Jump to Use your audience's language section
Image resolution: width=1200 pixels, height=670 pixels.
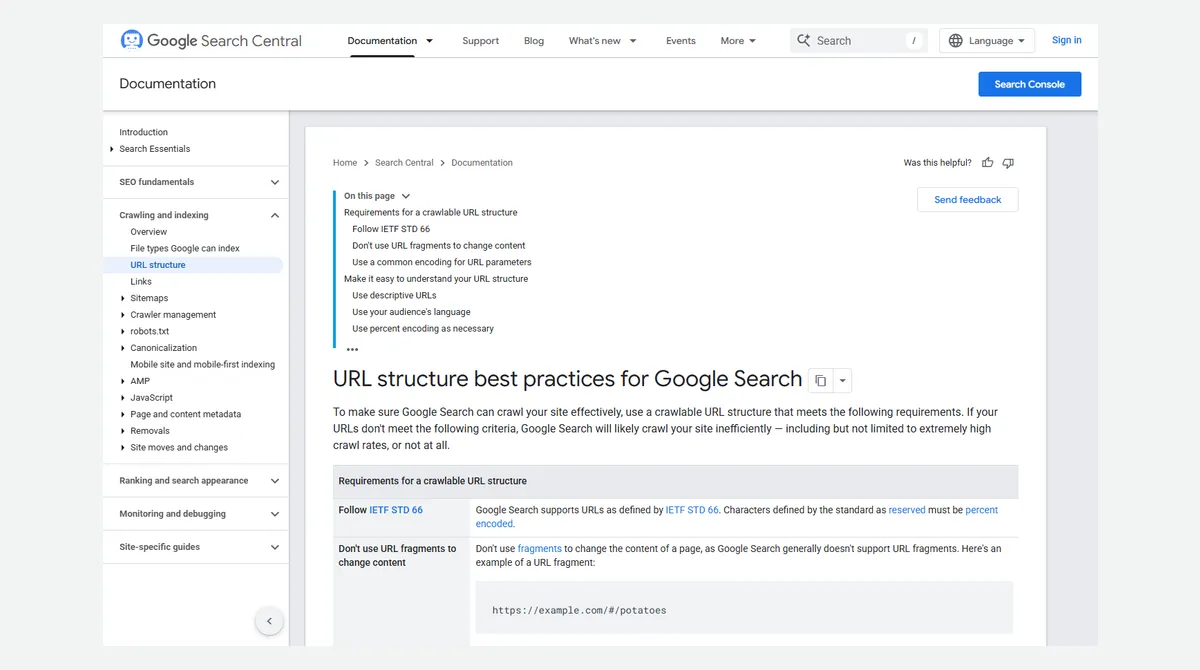click(x=411, y=312)
